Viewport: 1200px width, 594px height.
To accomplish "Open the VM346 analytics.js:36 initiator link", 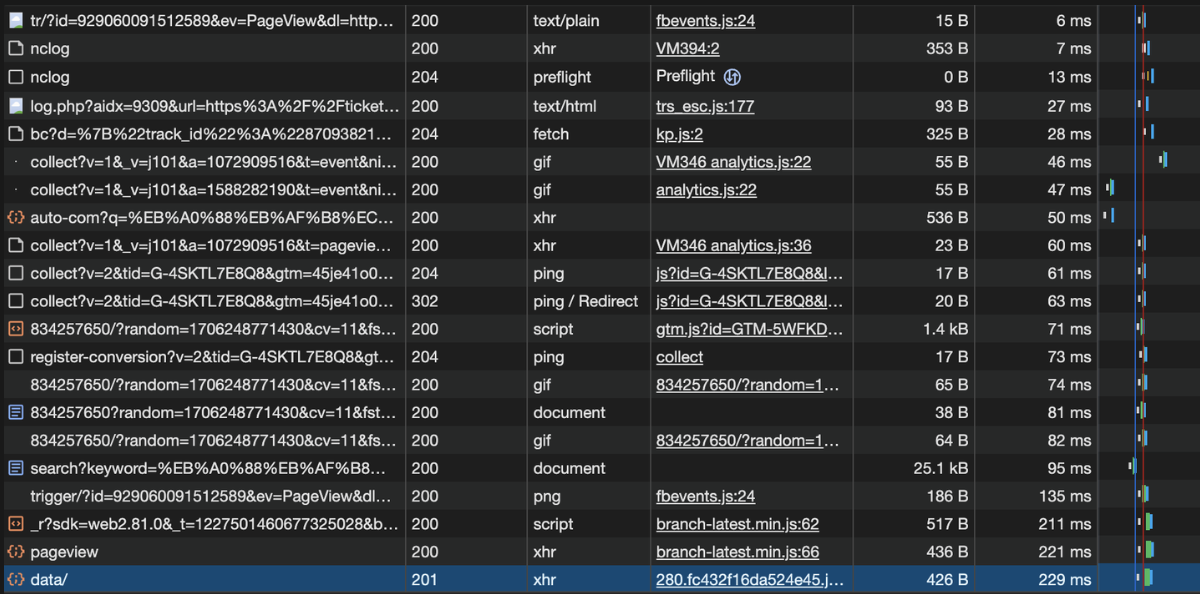I will click(733, 245).
